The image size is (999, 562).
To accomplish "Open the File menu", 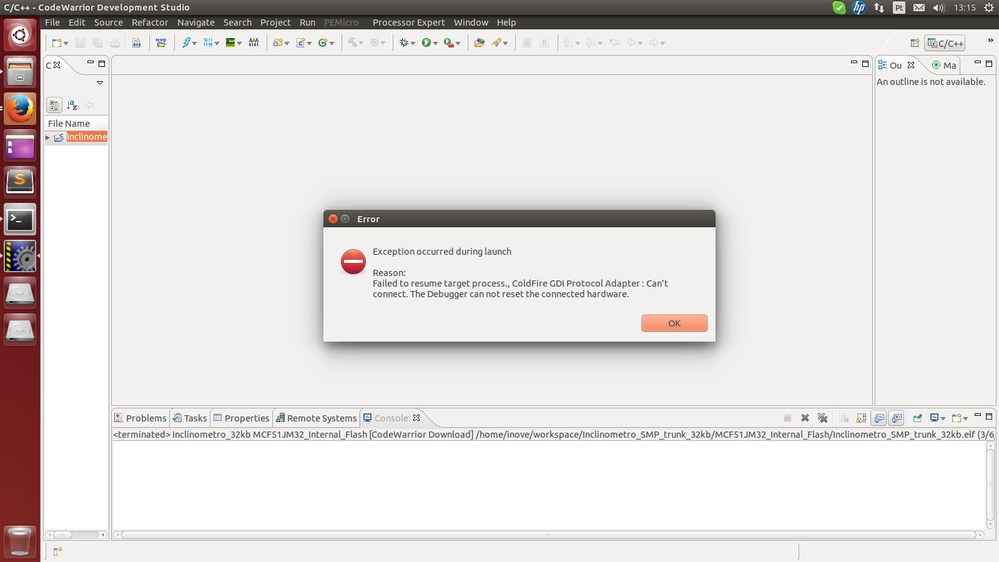I will pyautogui.click(x=52, y=22).
